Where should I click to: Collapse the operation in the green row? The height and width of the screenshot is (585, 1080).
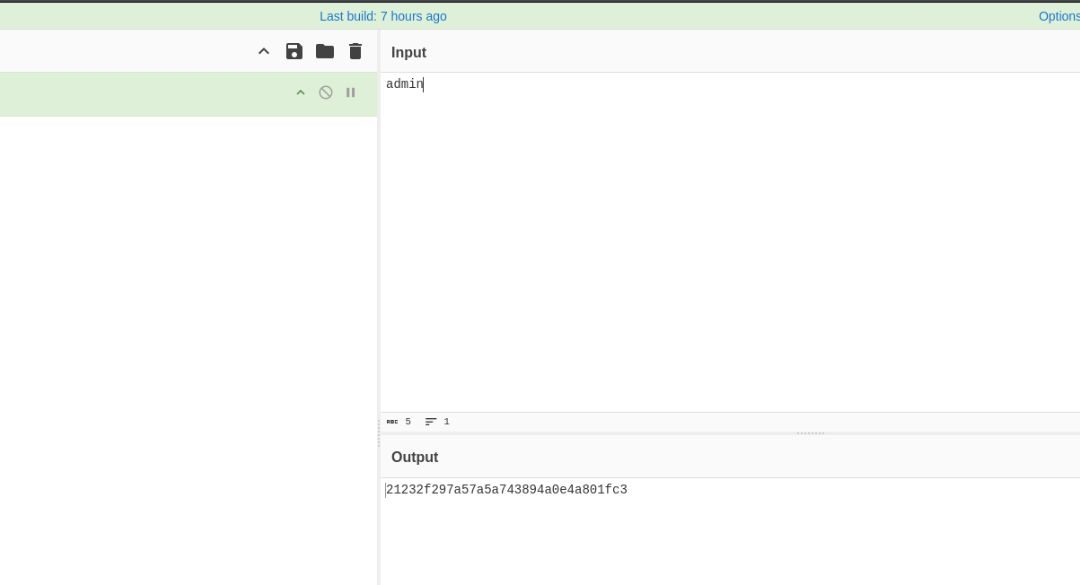pyautogui.click(x=300, y=92)
